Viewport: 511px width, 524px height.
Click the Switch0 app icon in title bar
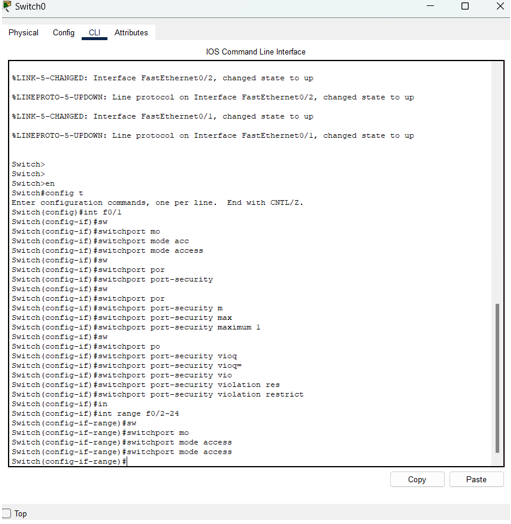coord(7,6)
